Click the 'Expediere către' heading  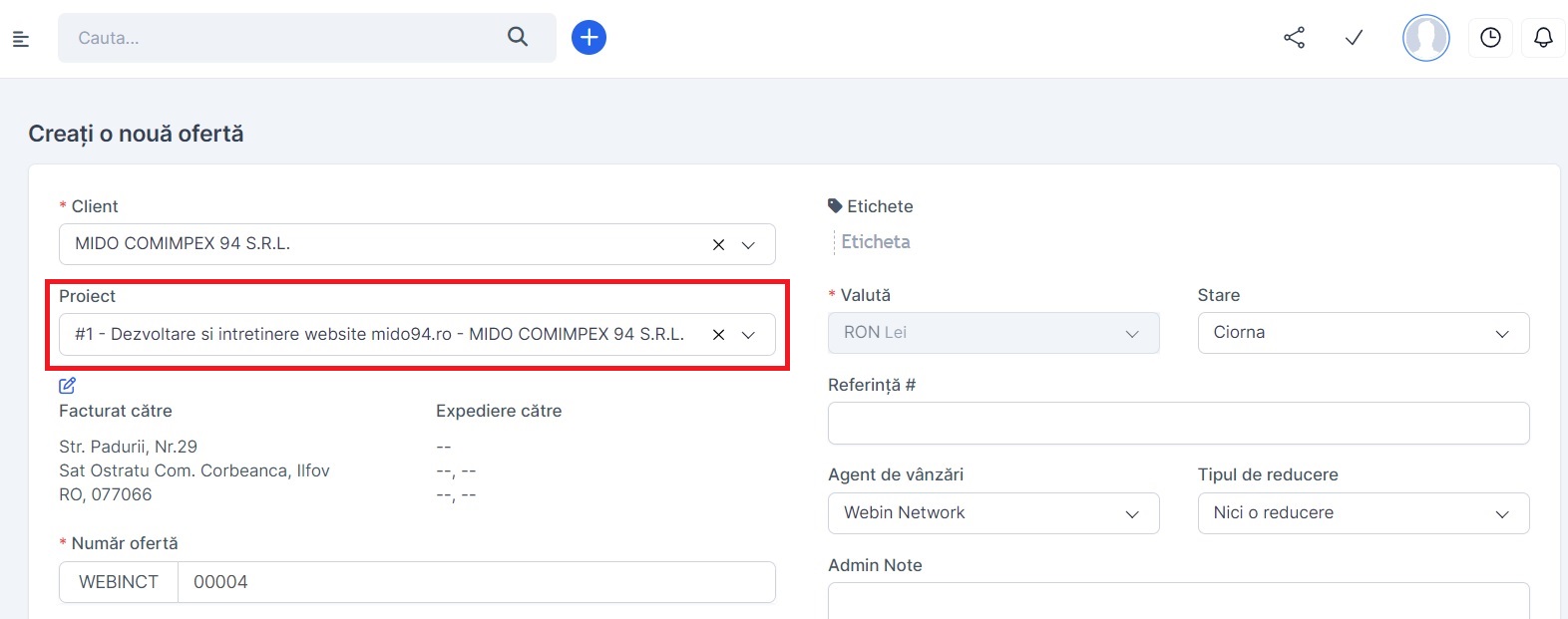tap(499, 411)
